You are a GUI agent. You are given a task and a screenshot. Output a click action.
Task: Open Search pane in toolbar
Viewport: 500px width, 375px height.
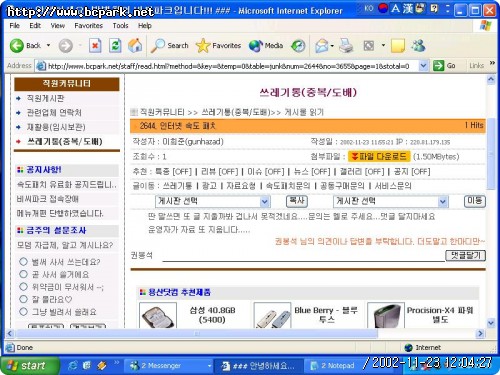[x=169, y=46]
